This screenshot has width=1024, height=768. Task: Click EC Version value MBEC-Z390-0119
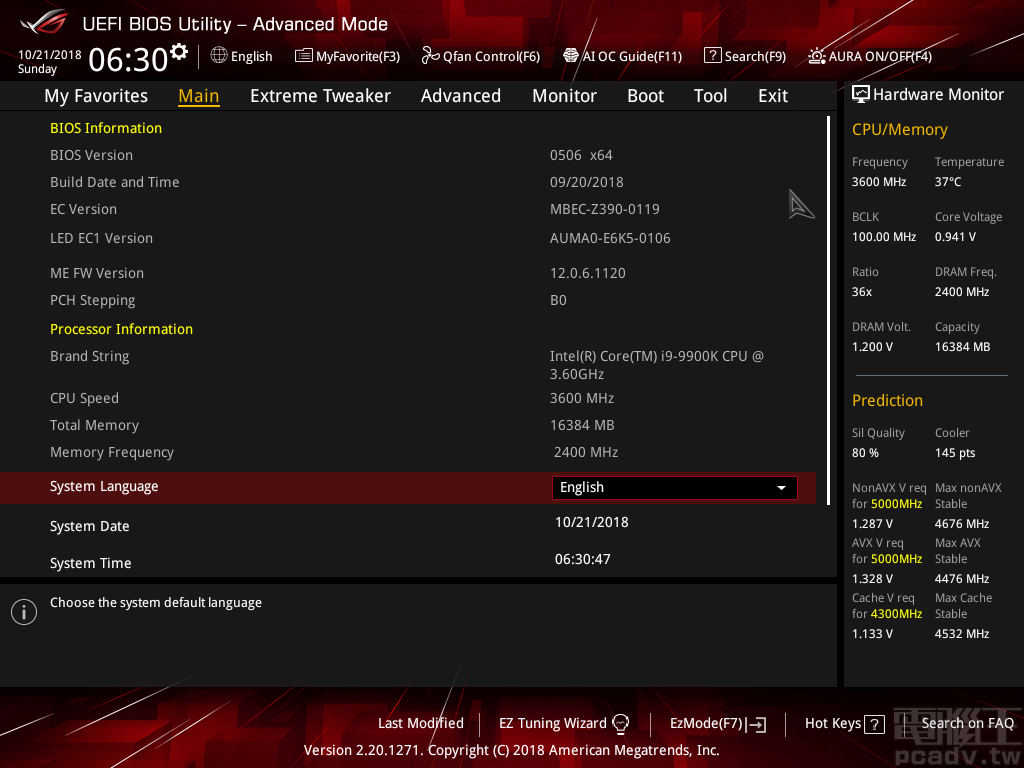605,209
